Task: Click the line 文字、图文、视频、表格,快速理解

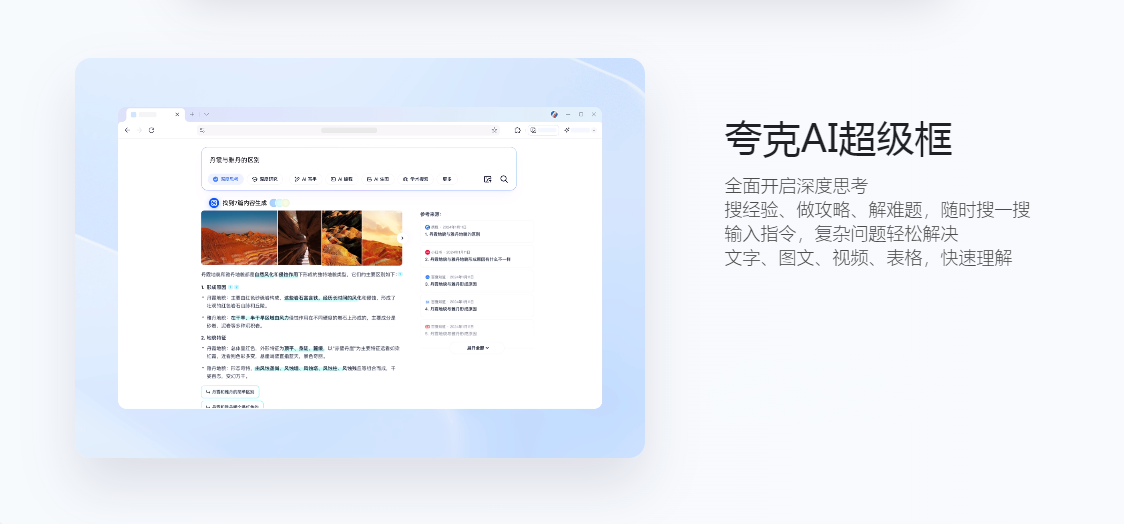Action: click(868, 258)
